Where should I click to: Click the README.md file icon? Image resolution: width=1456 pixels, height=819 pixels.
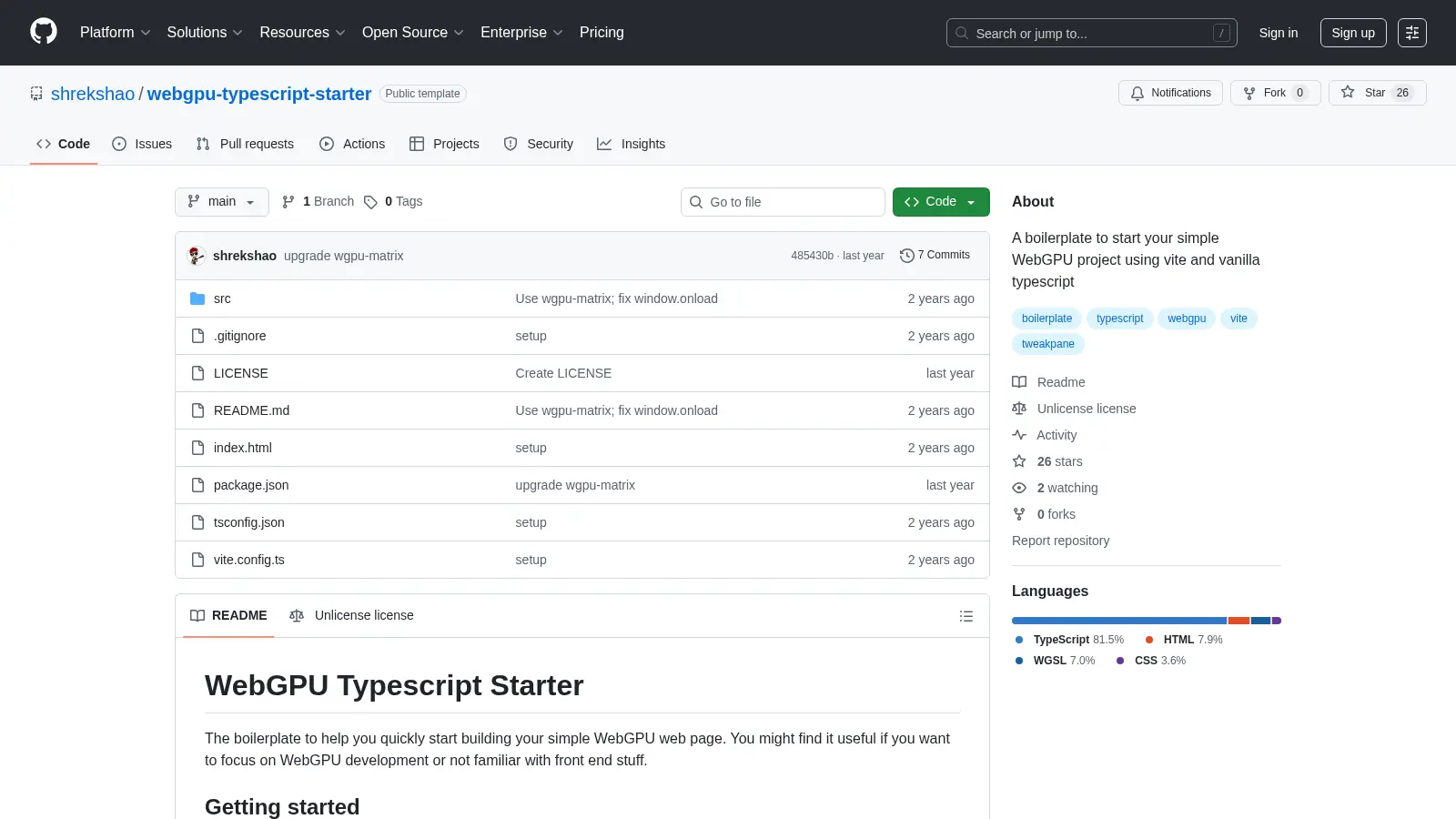coord(197,410)
